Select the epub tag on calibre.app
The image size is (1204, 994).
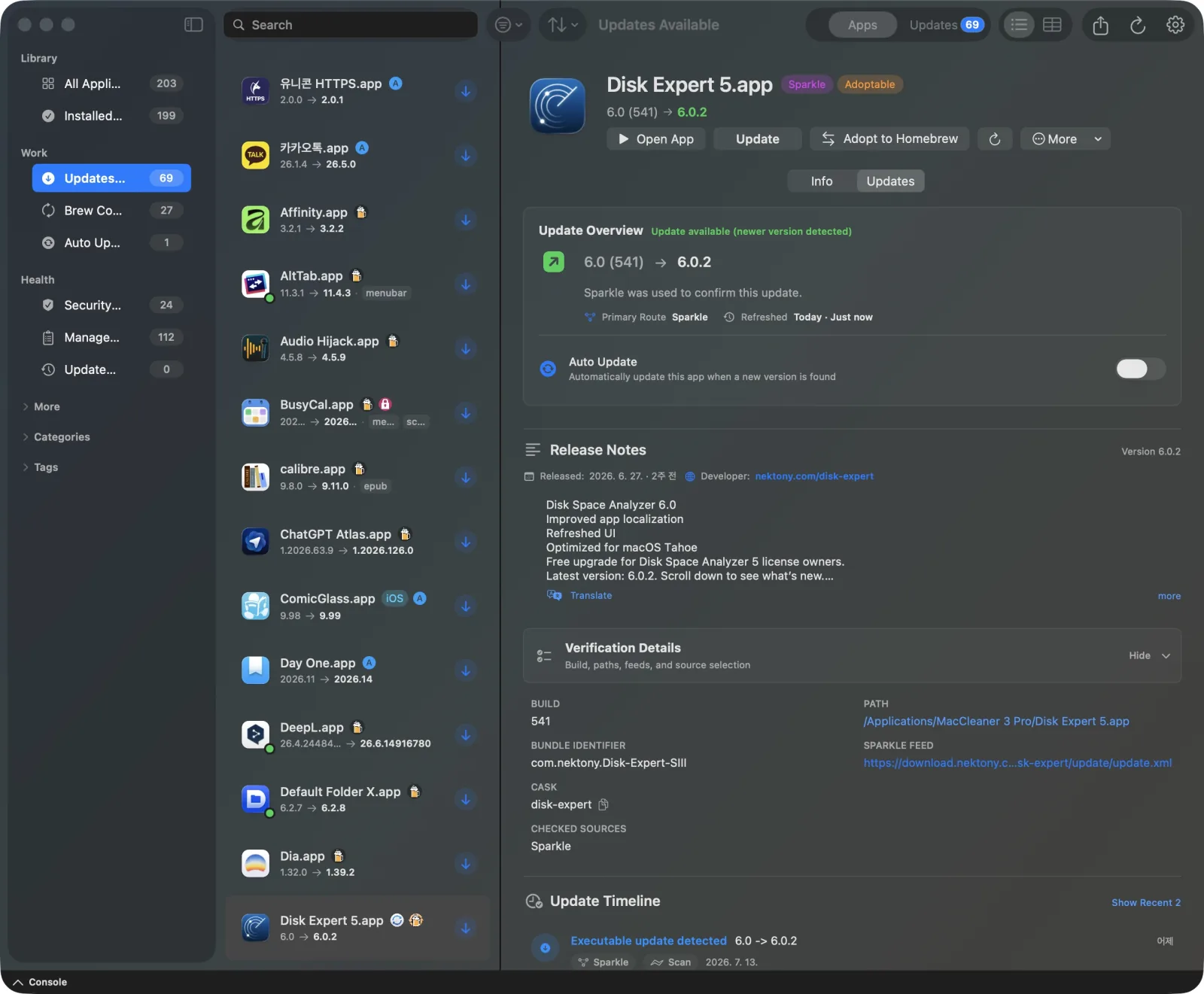(x=375, y=486)
